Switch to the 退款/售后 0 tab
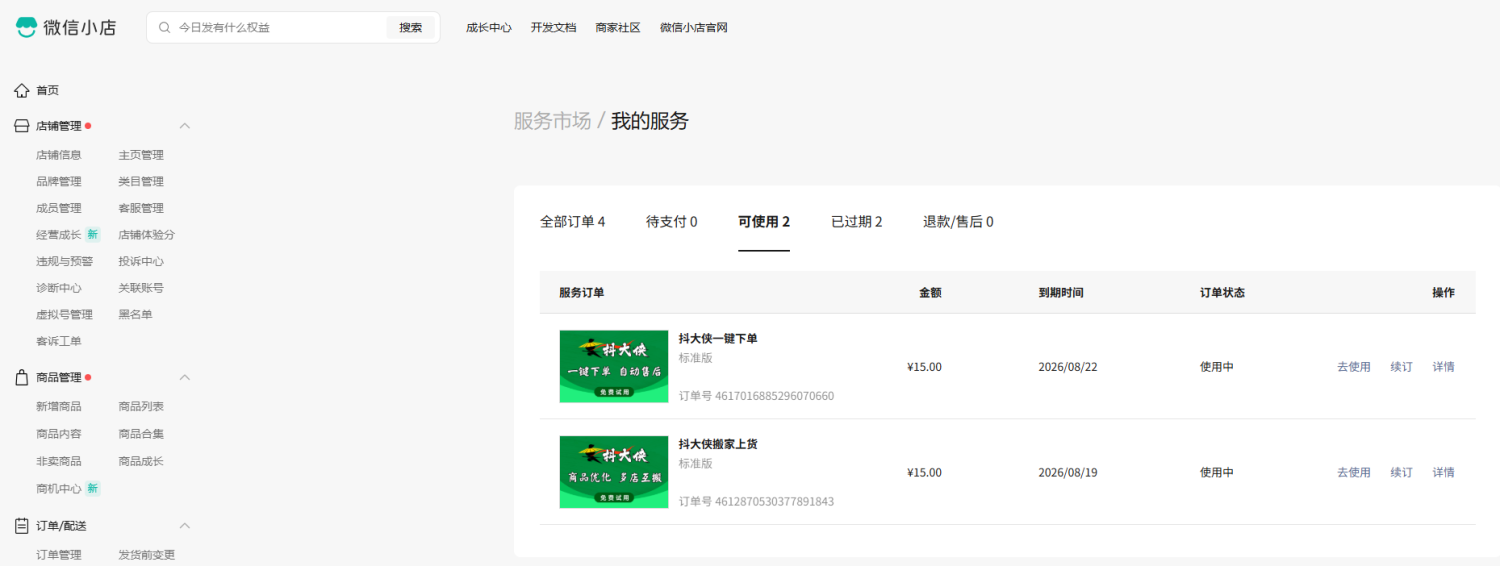 click(958, 222)
